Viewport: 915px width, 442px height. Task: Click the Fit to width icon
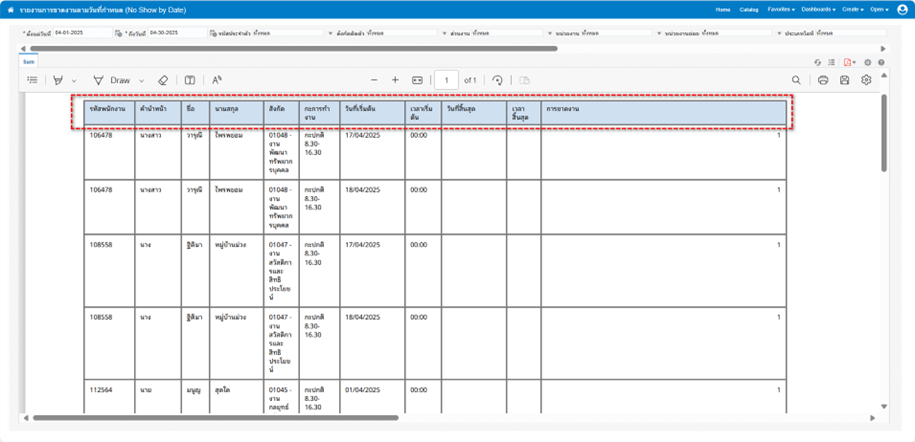click(418, 80)
